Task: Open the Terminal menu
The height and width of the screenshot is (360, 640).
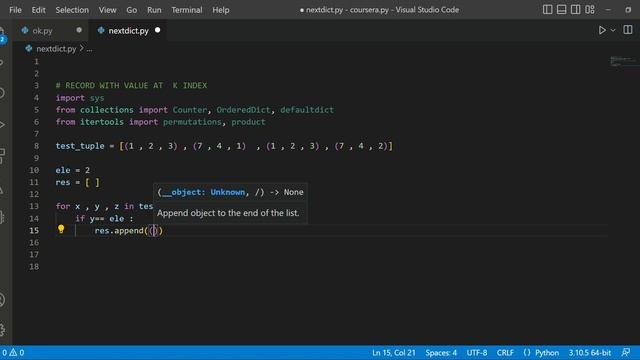Action: pyautogui.click(x=187, y=10)
